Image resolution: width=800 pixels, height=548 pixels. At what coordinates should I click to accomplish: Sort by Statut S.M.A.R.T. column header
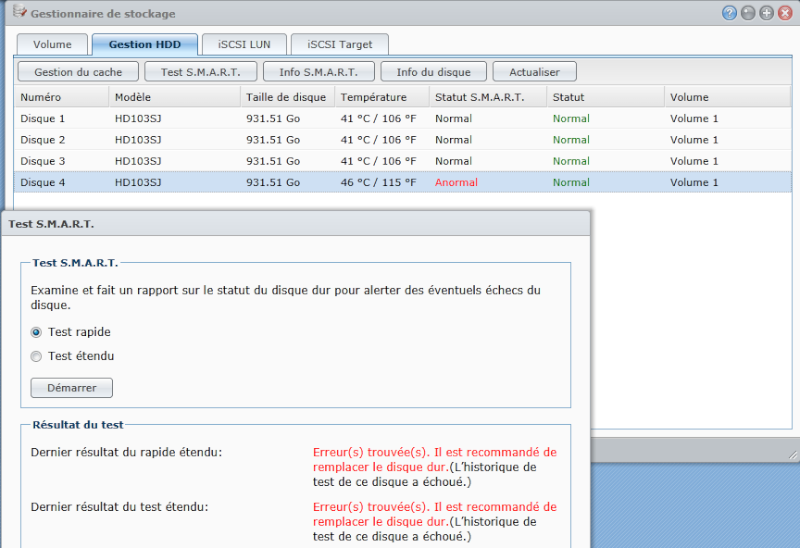[488, 97]
